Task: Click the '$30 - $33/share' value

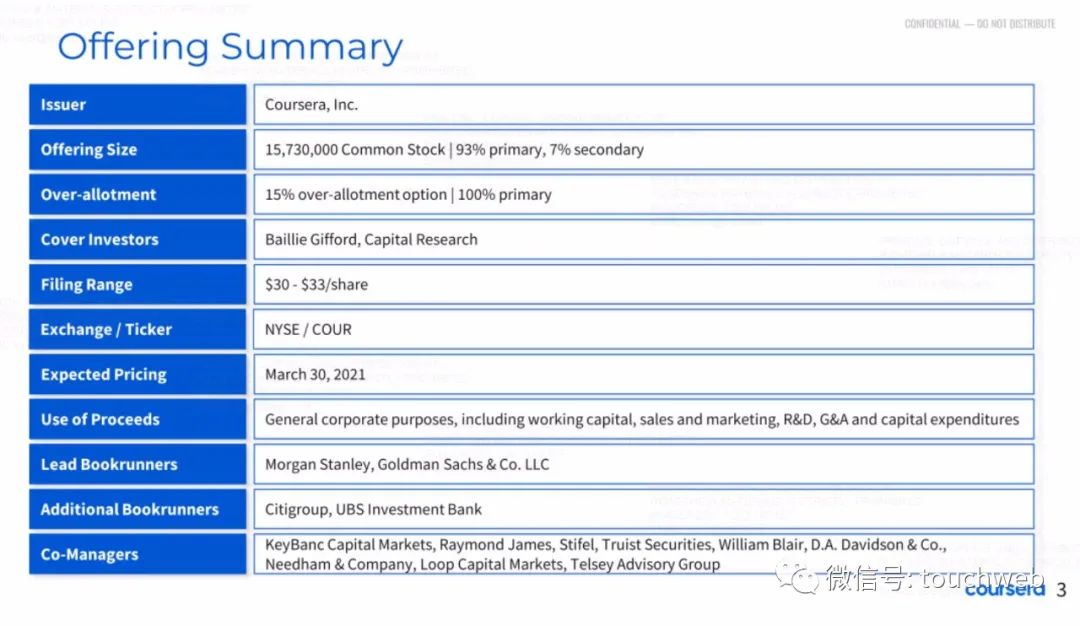Action: click(x=317, y=284)
